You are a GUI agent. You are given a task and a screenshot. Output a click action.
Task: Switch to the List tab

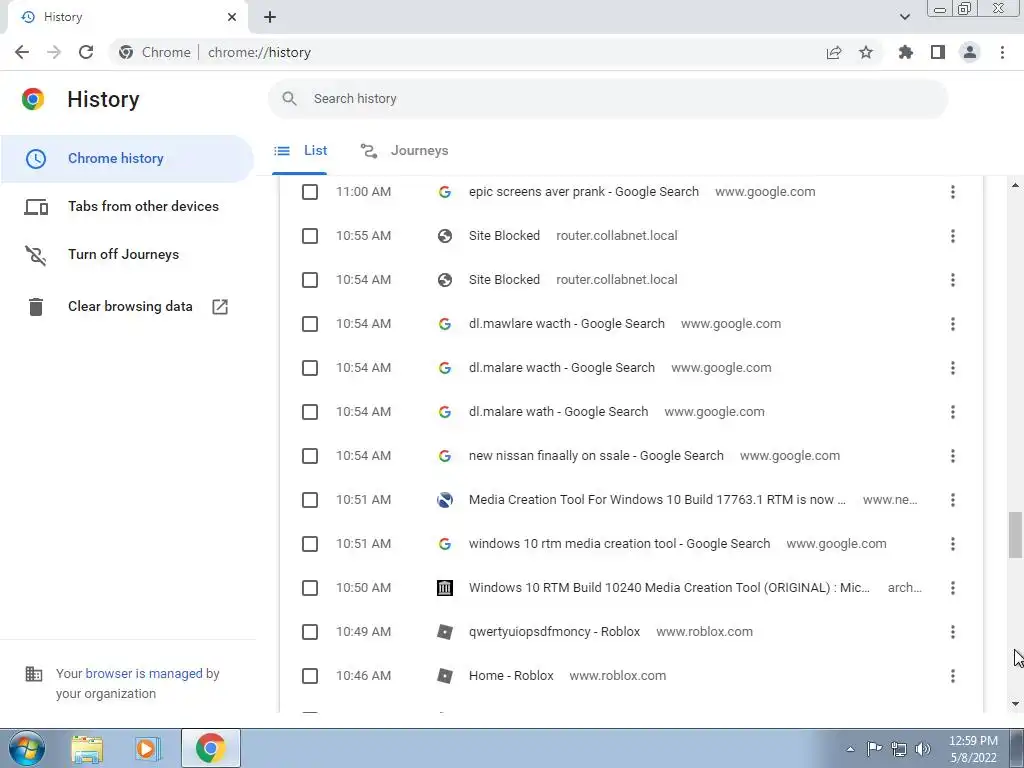(x=300, y=151)
